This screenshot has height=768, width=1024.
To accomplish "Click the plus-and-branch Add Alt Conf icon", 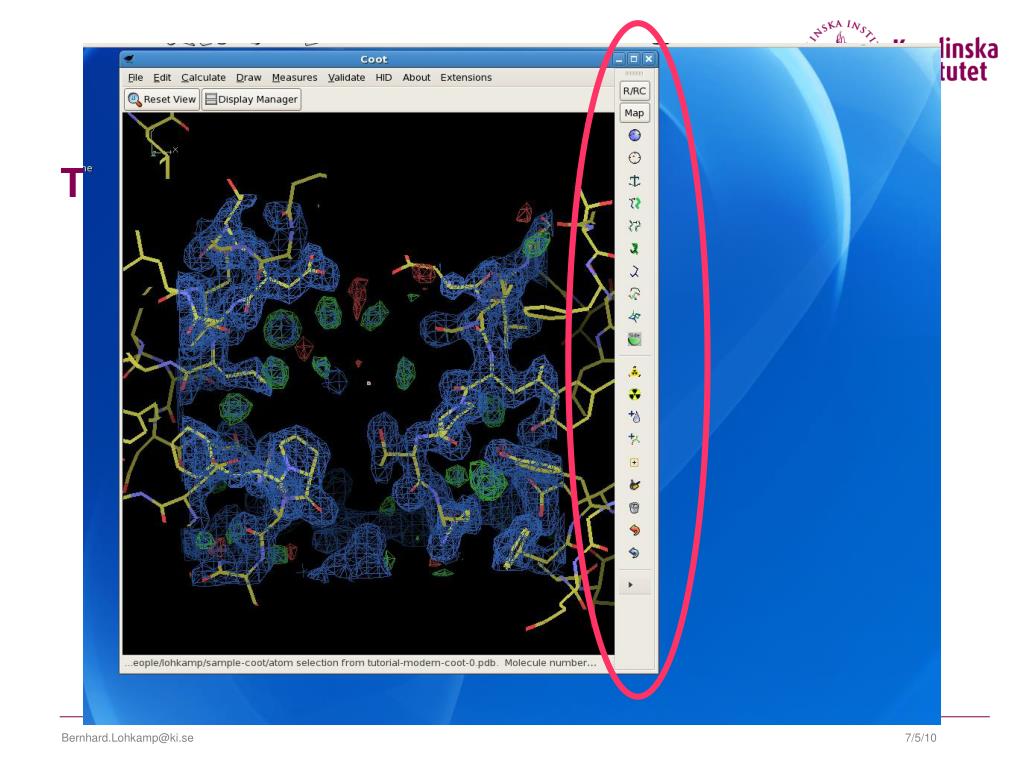I will (x=634, y=439).
